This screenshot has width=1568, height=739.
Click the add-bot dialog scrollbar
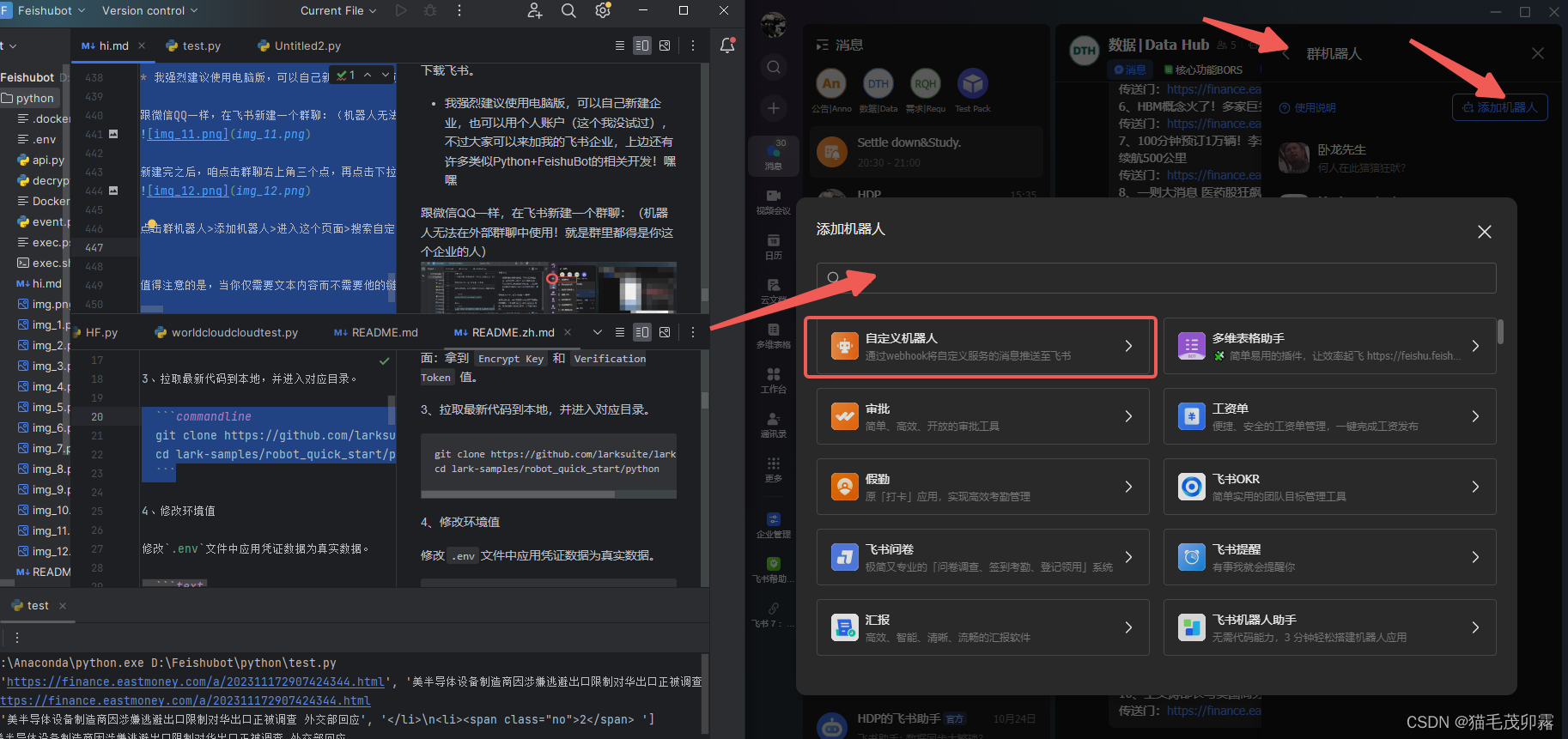pyautogui.click(x=1500, y=332)
